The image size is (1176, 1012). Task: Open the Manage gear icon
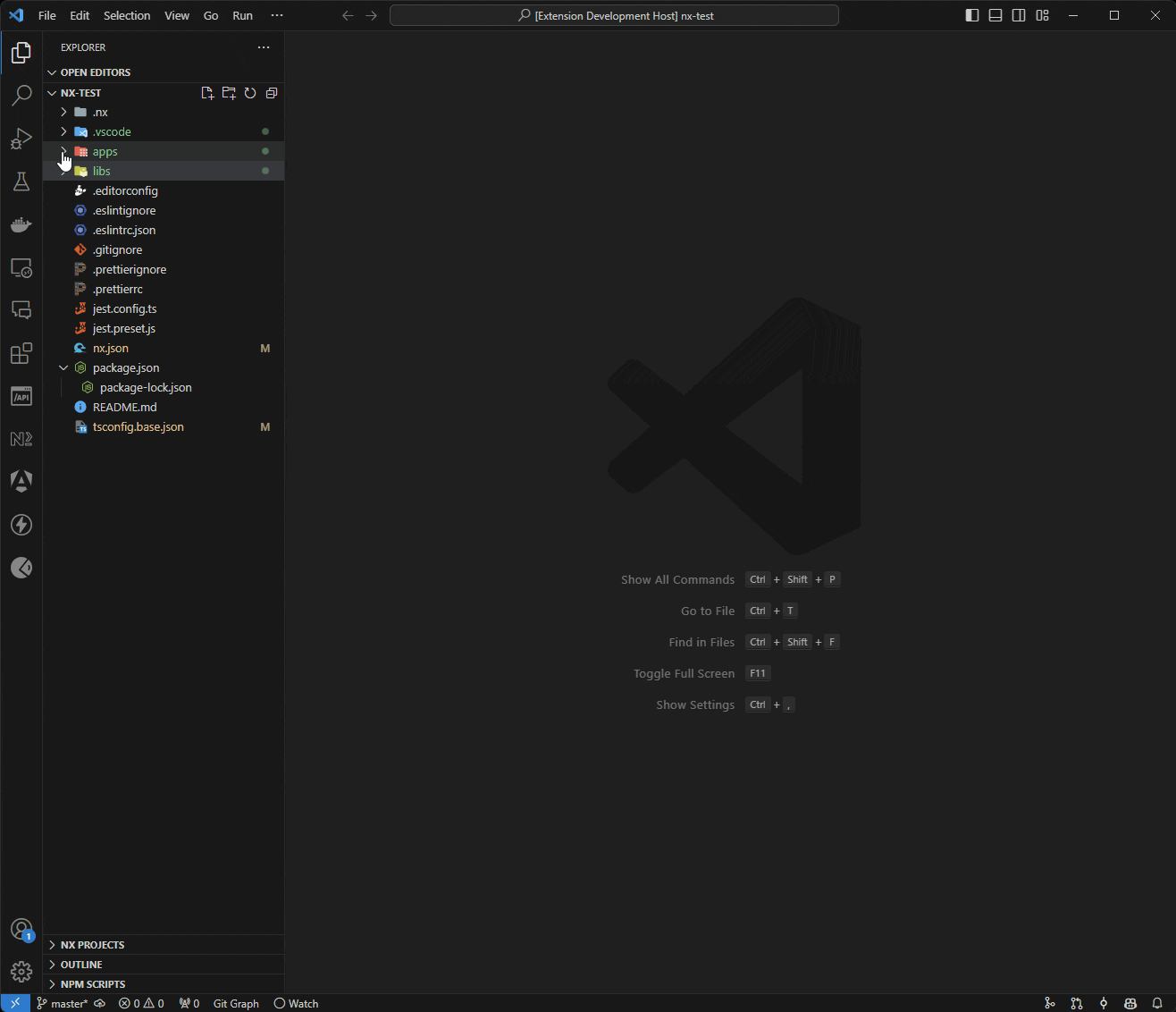[x=21, y=972]
